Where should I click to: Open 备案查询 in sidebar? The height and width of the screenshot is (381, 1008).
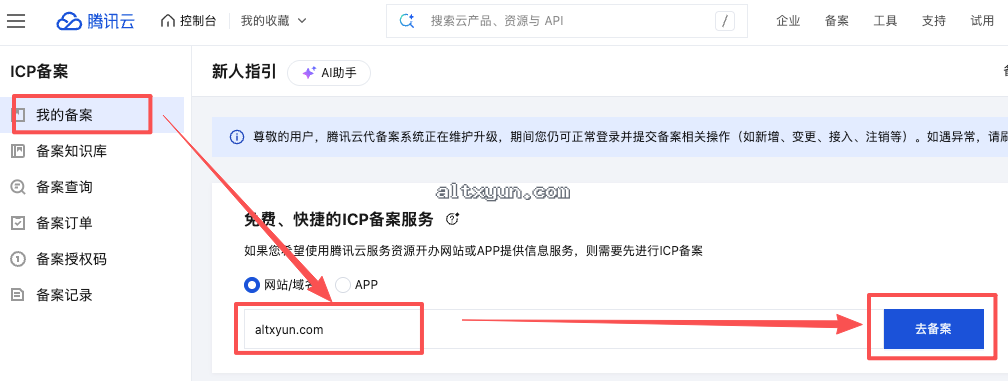pyautogui.click(x=92, y=188)
